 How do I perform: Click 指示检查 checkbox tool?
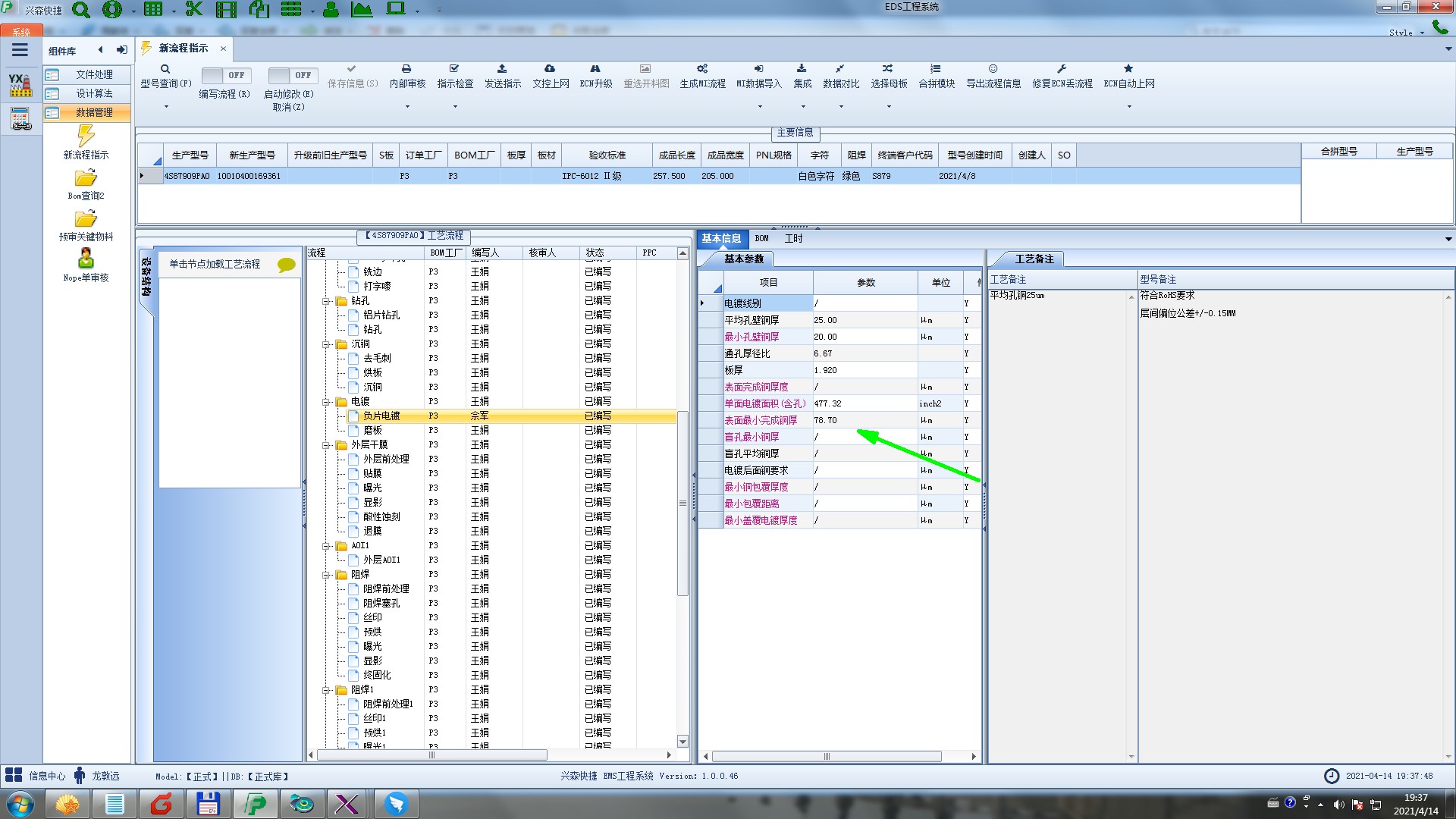[x=455, y=77]
